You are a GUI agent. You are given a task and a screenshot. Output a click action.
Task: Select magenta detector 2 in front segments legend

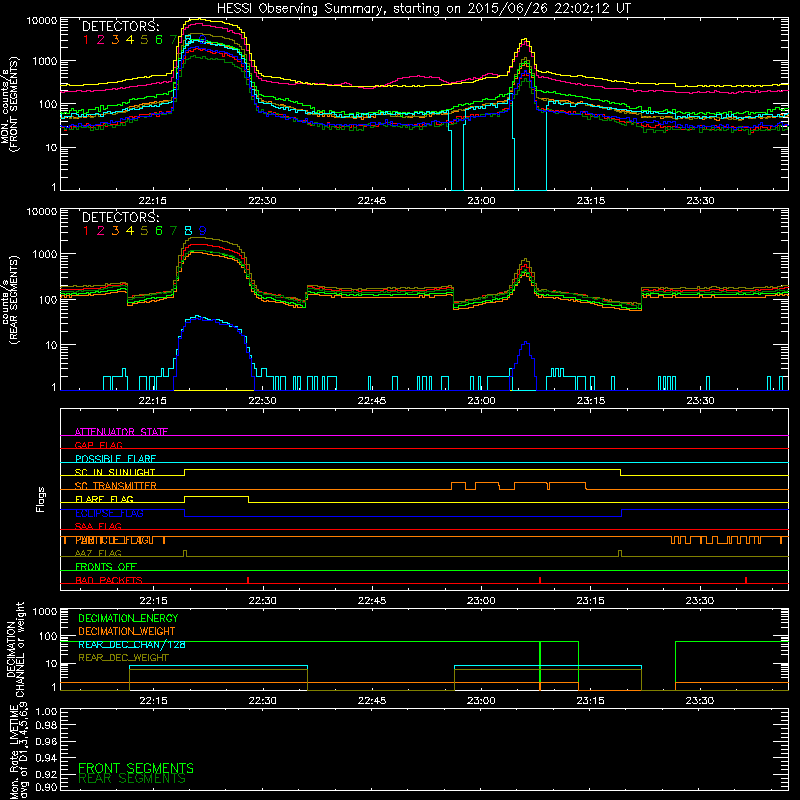click(x=101, y=40)
